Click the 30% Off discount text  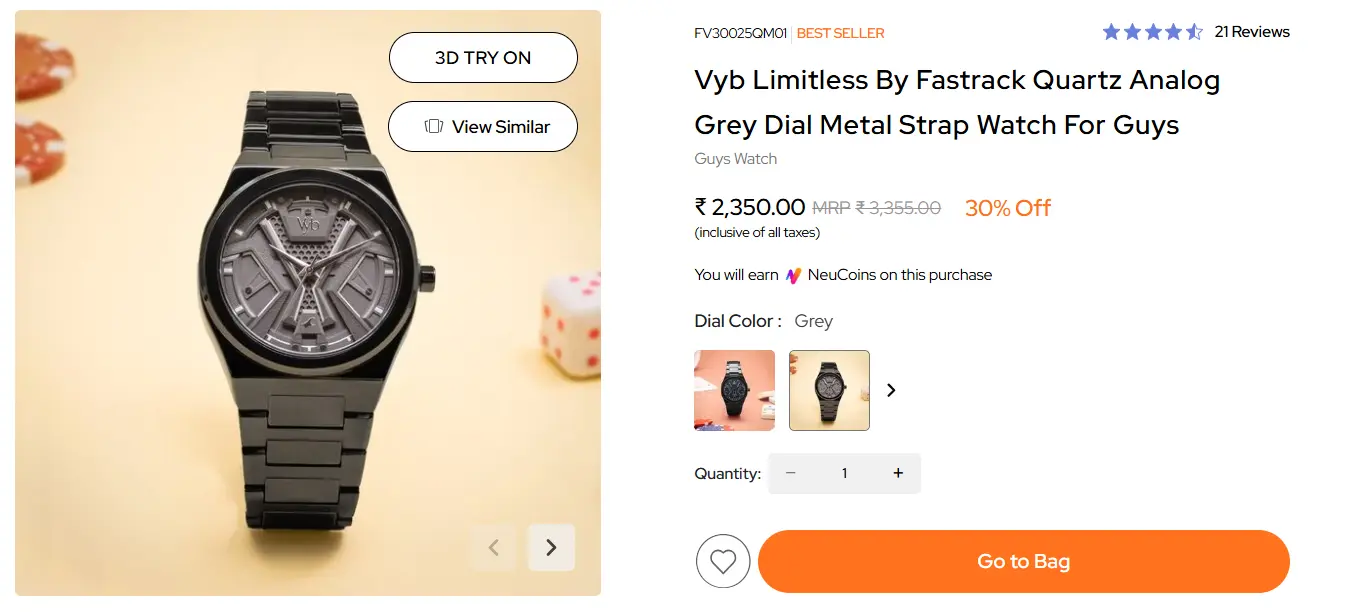1007,208
